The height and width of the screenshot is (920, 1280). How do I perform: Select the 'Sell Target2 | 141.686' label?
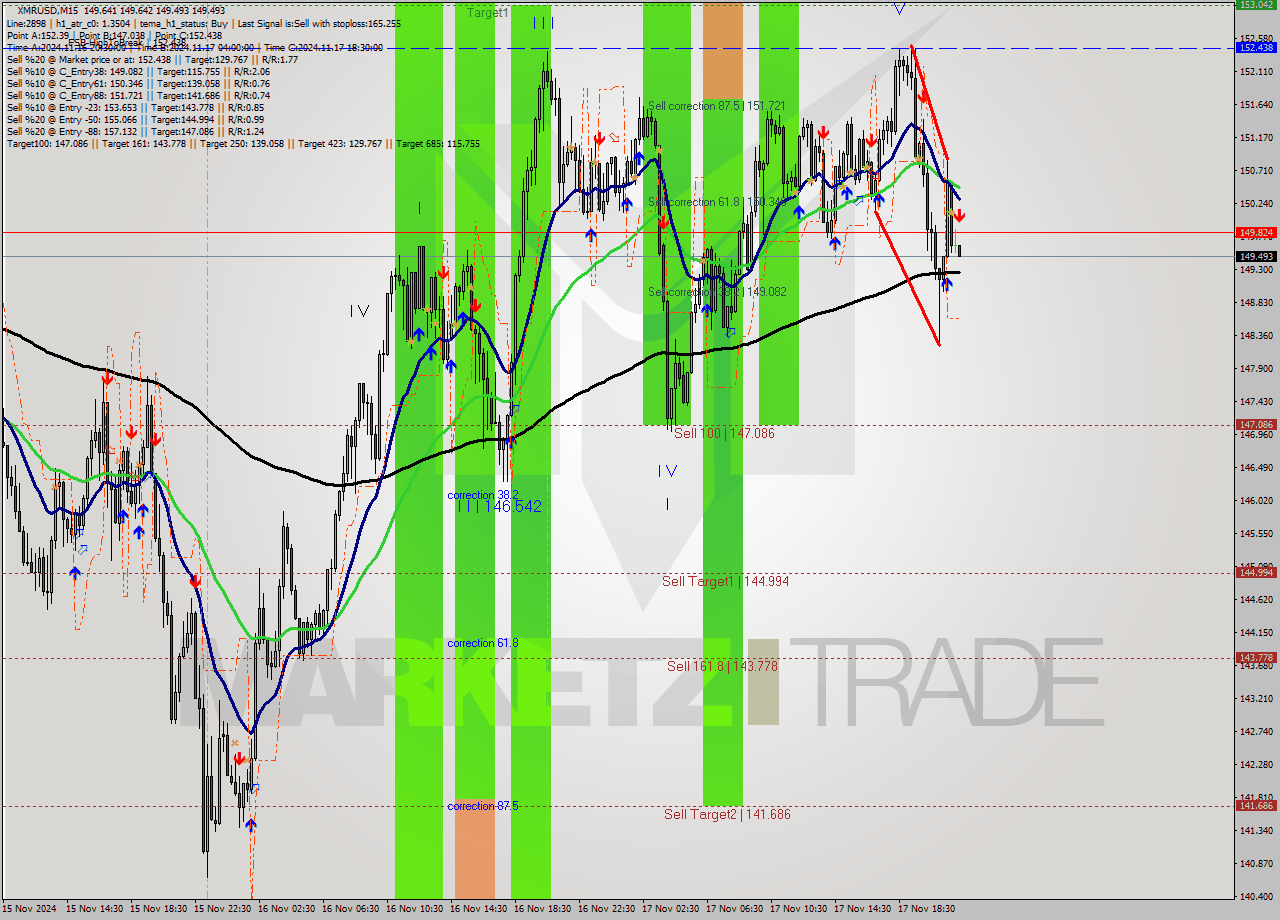[x=727, y=814]
